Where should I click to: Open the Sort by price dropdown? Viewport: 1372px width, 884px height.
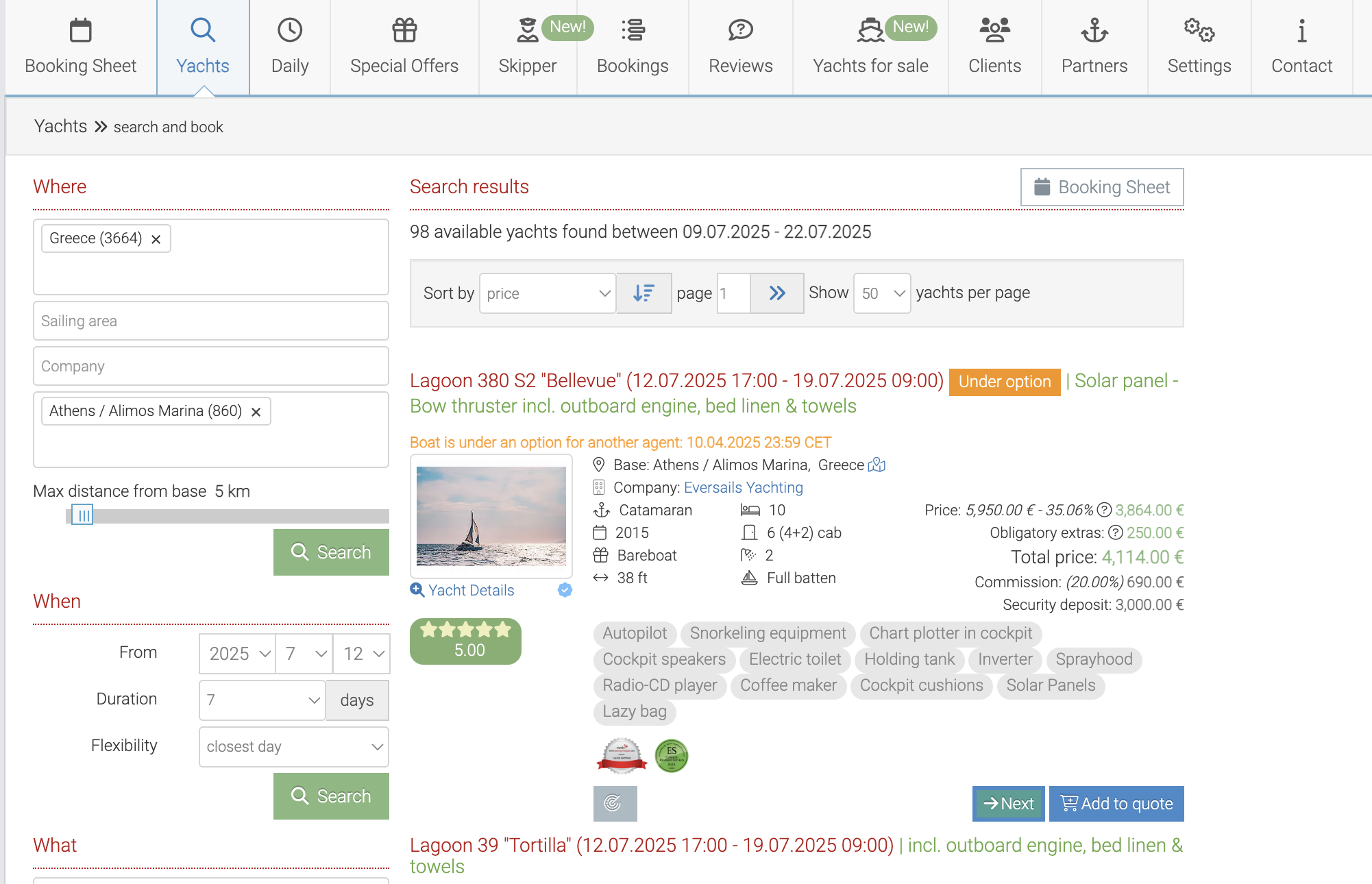click(x=547, y=293)
